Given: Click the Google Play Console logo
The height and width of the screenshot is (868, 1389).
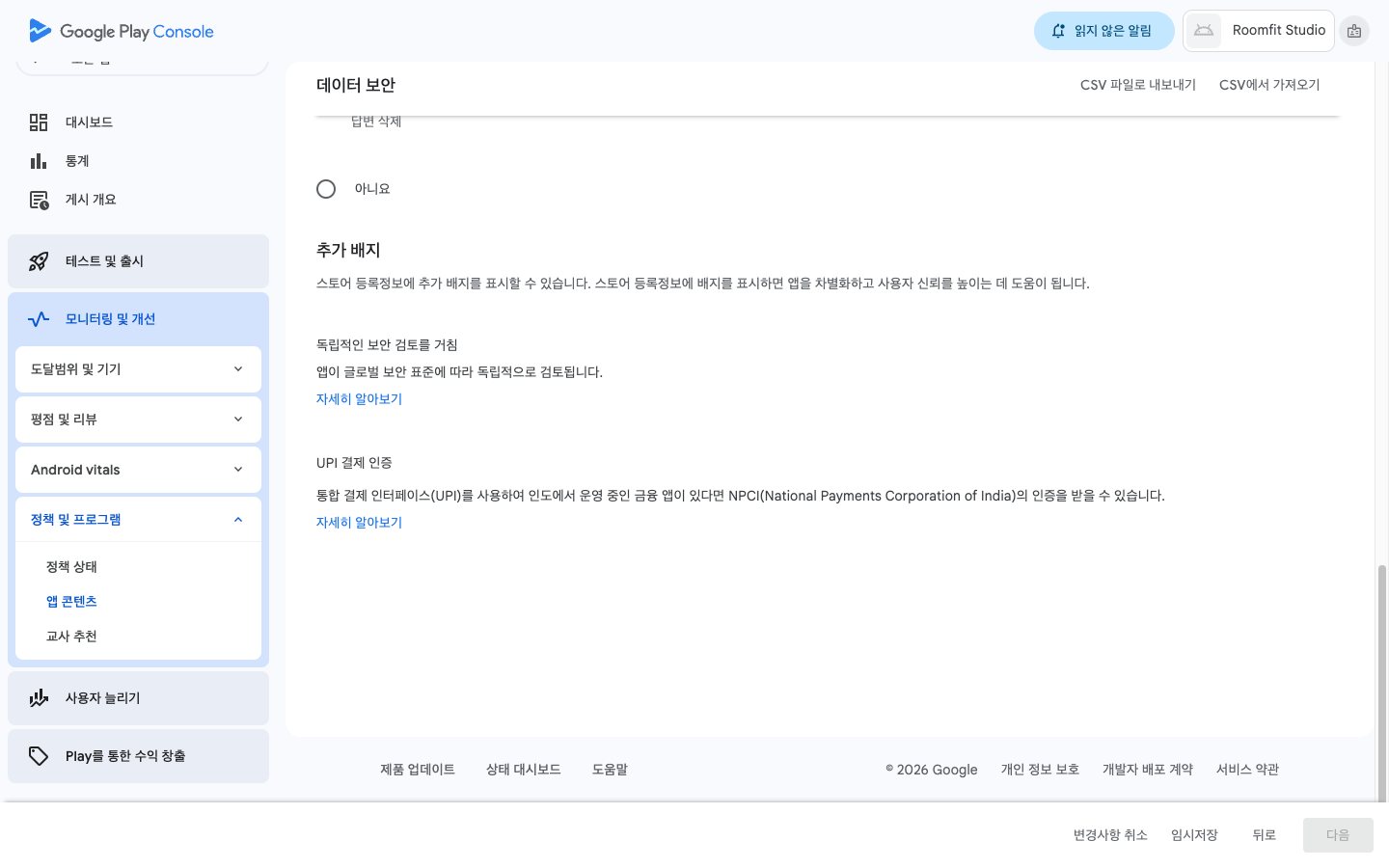Looking at the screenshot, I should pyautogui.click(x=122, y=31).
